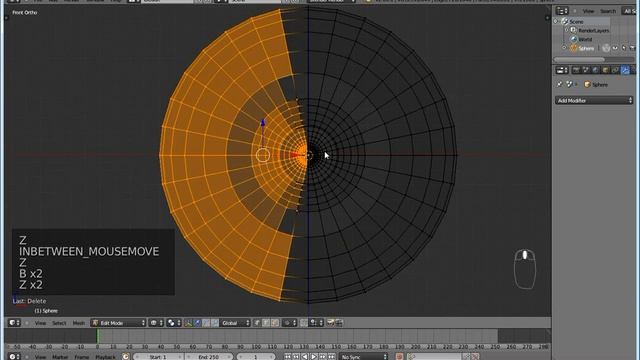Open the Modifiers wrench tab
The width and height of the screenshot is (640, 360).
click(625, 70)
